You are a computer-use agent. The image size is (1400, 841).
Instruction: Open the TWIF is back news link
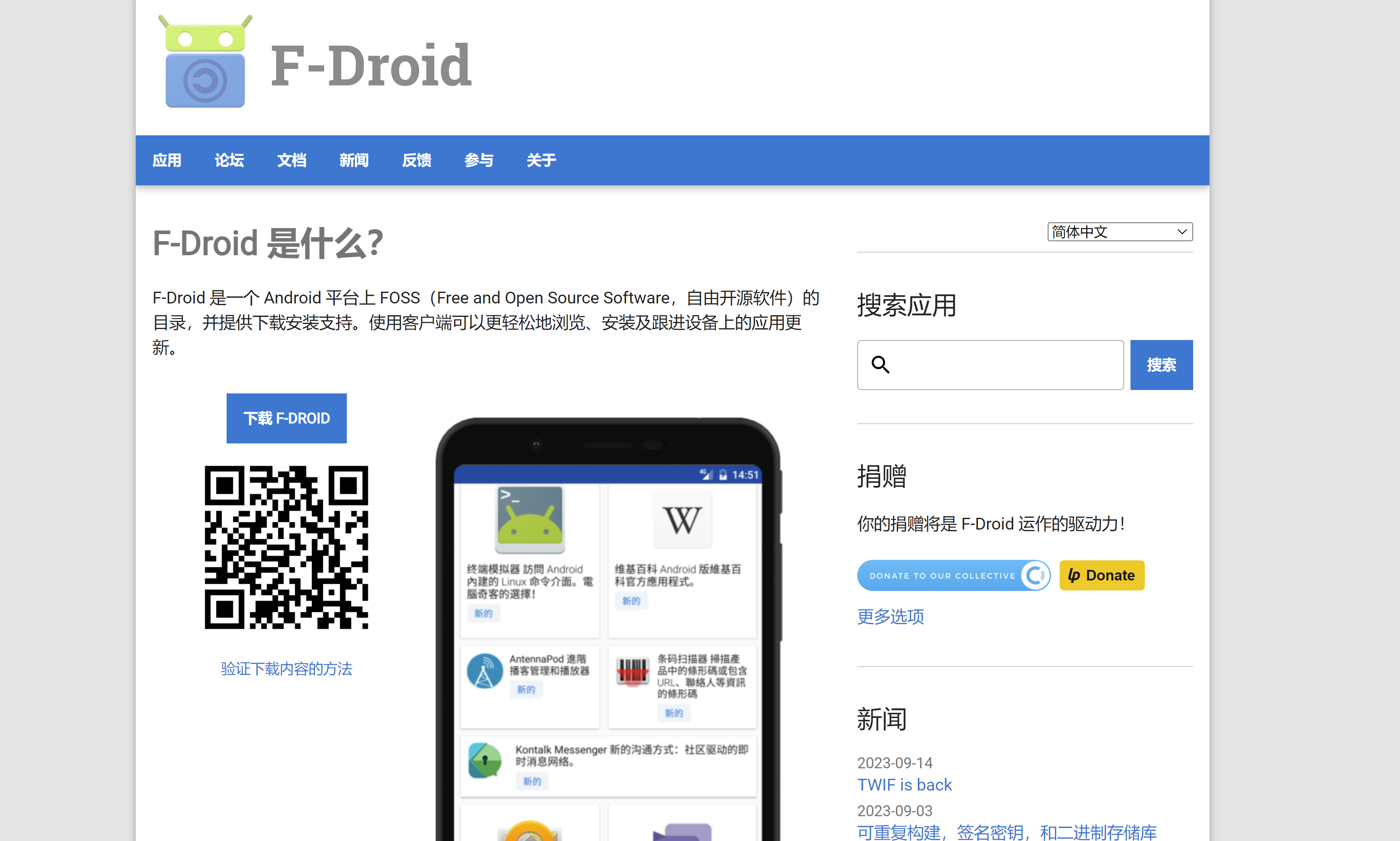coord(904,784)
